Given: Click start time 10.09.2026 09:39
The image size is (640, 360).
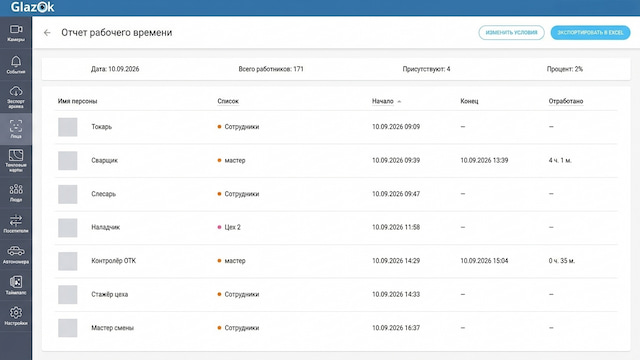Looking at the screenshot, I should point(396,160).
